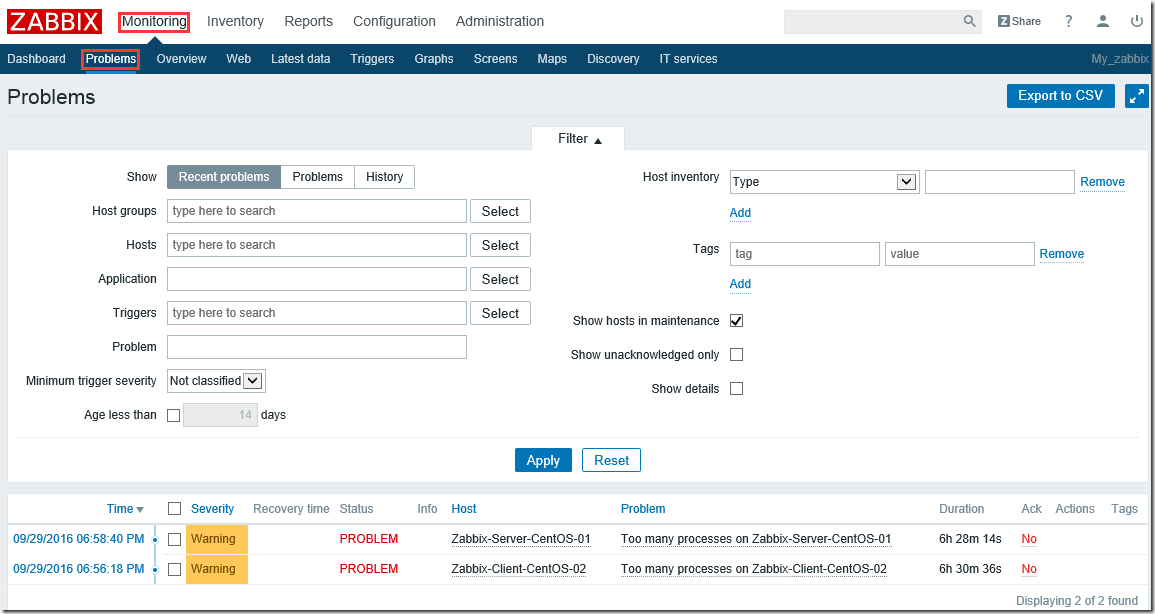Focus the Host groups search field

tap(317, 211)
